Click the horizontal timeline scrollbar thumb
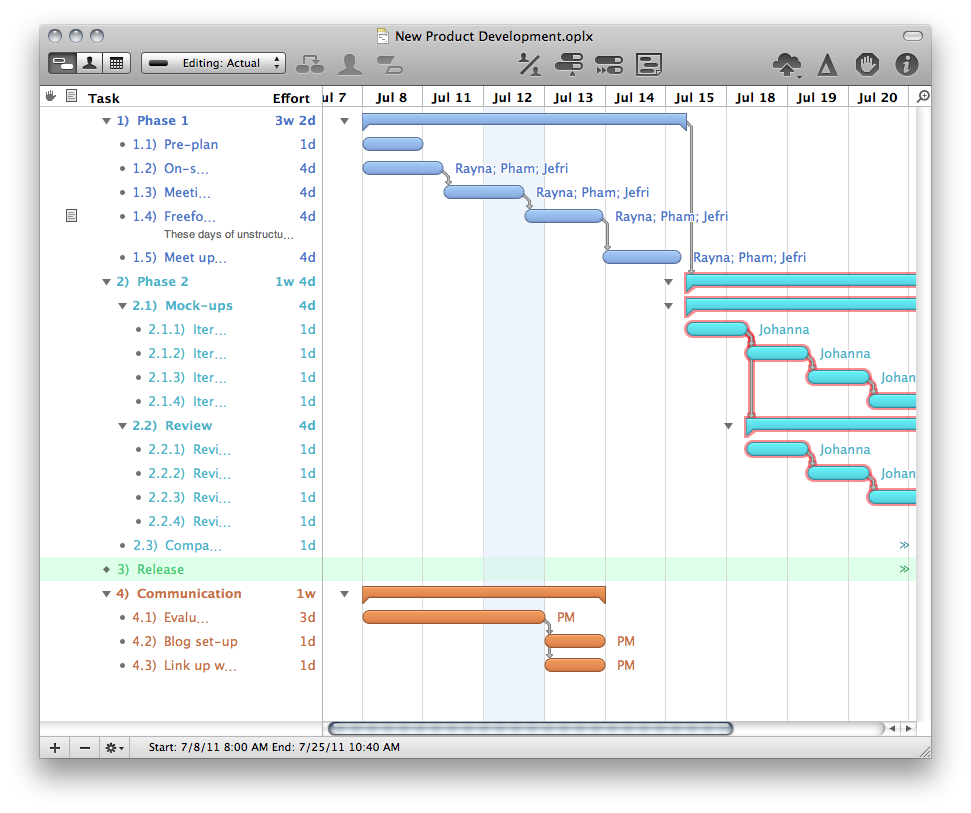The width and height of the screenshot is (971, 813). click(530, 729)
